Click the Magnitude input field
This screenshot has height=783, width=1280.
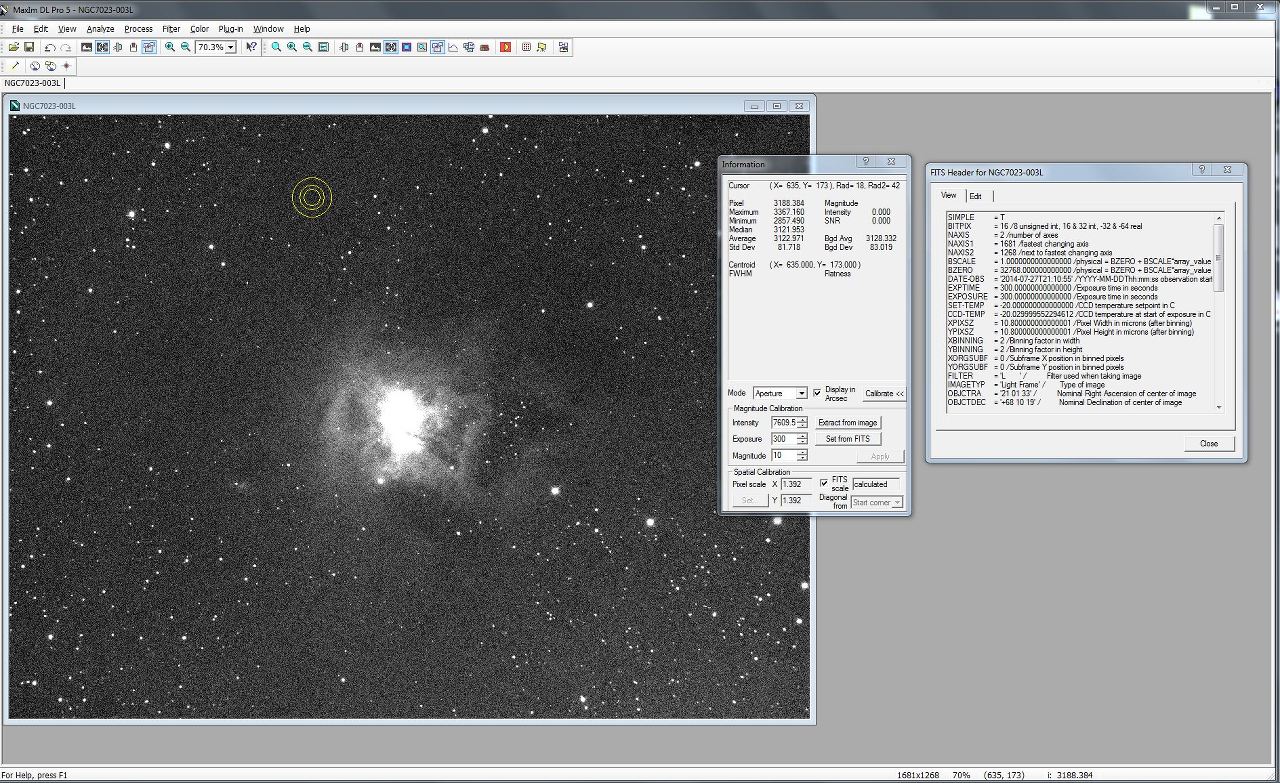783,456
